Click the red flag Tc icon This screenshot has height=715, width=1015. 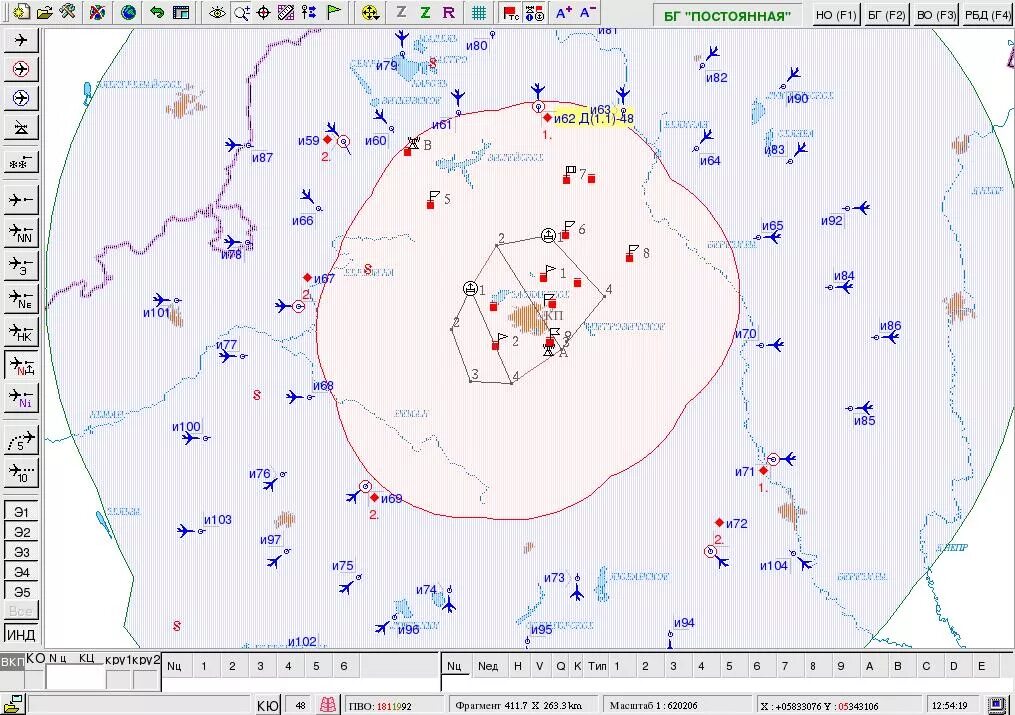coord(511,12)
